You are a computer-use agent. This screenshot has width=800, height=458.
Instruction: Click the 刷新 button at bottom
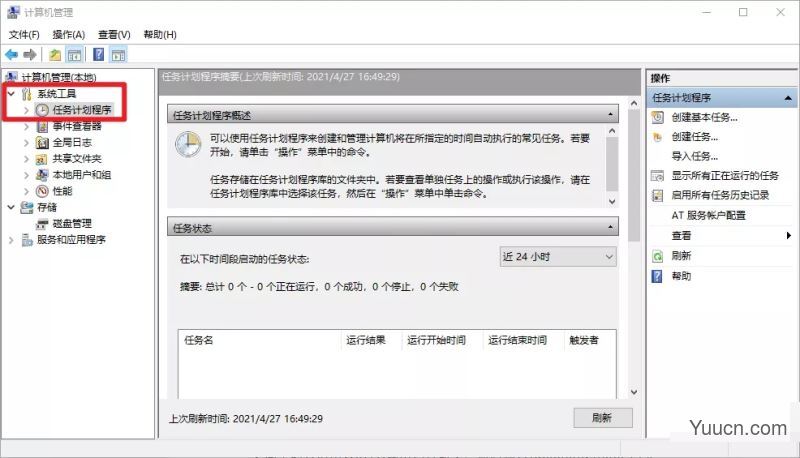[x=603, y=418]
